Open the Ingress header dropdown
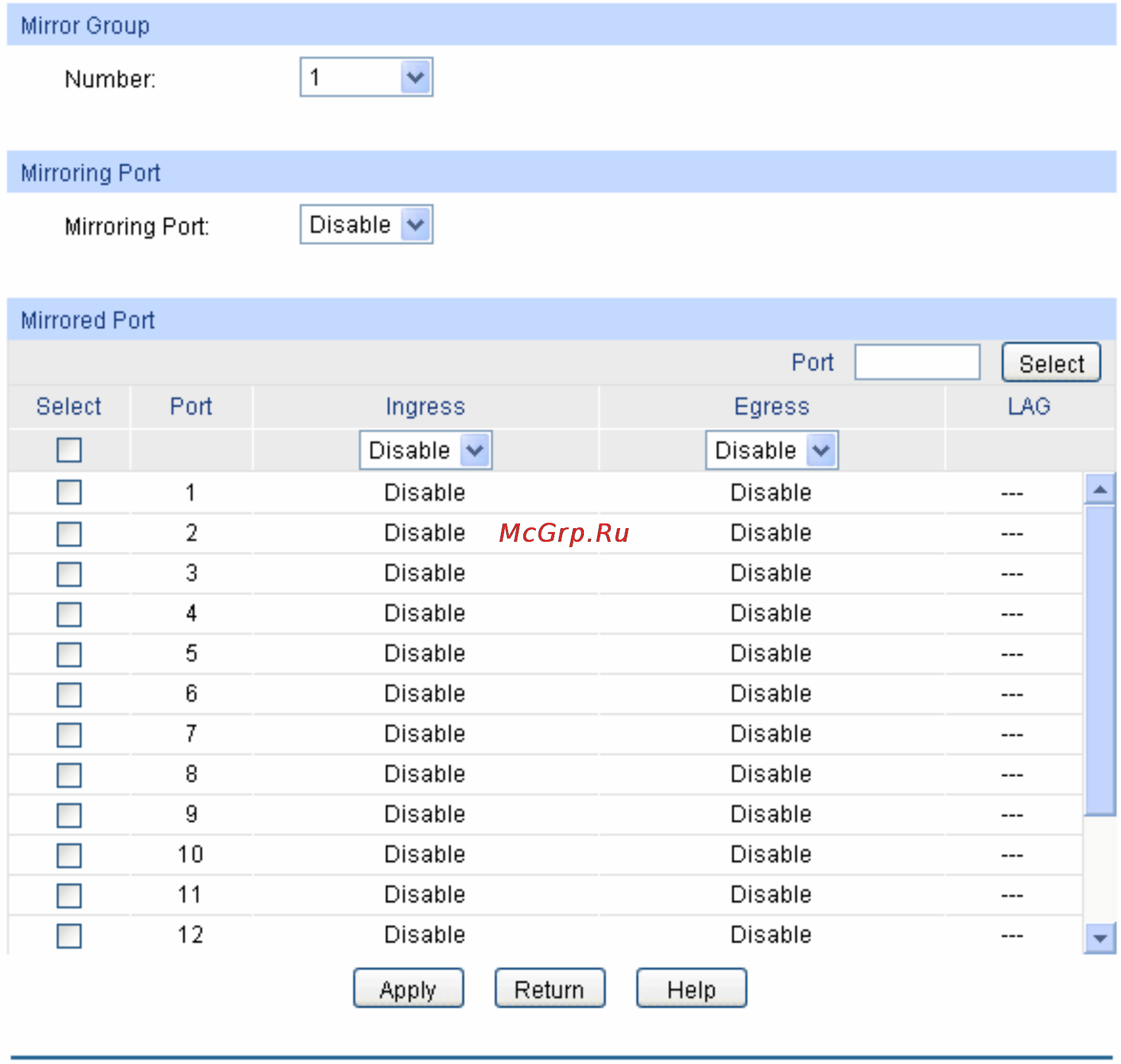 click(x=425, y=450)
